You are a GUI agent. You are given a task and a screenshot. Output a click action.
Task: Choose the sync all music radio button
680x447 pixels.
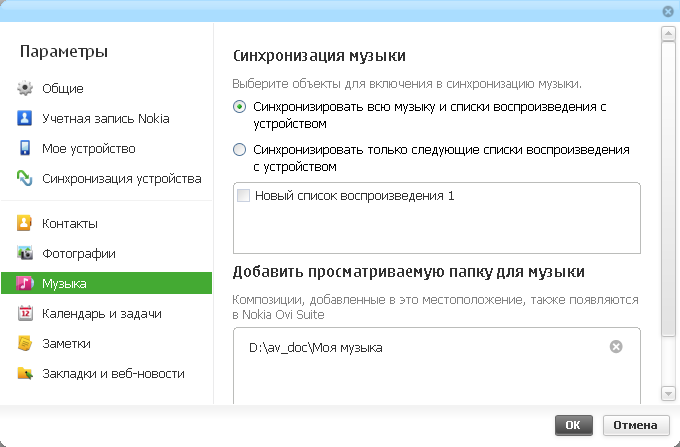239,107
